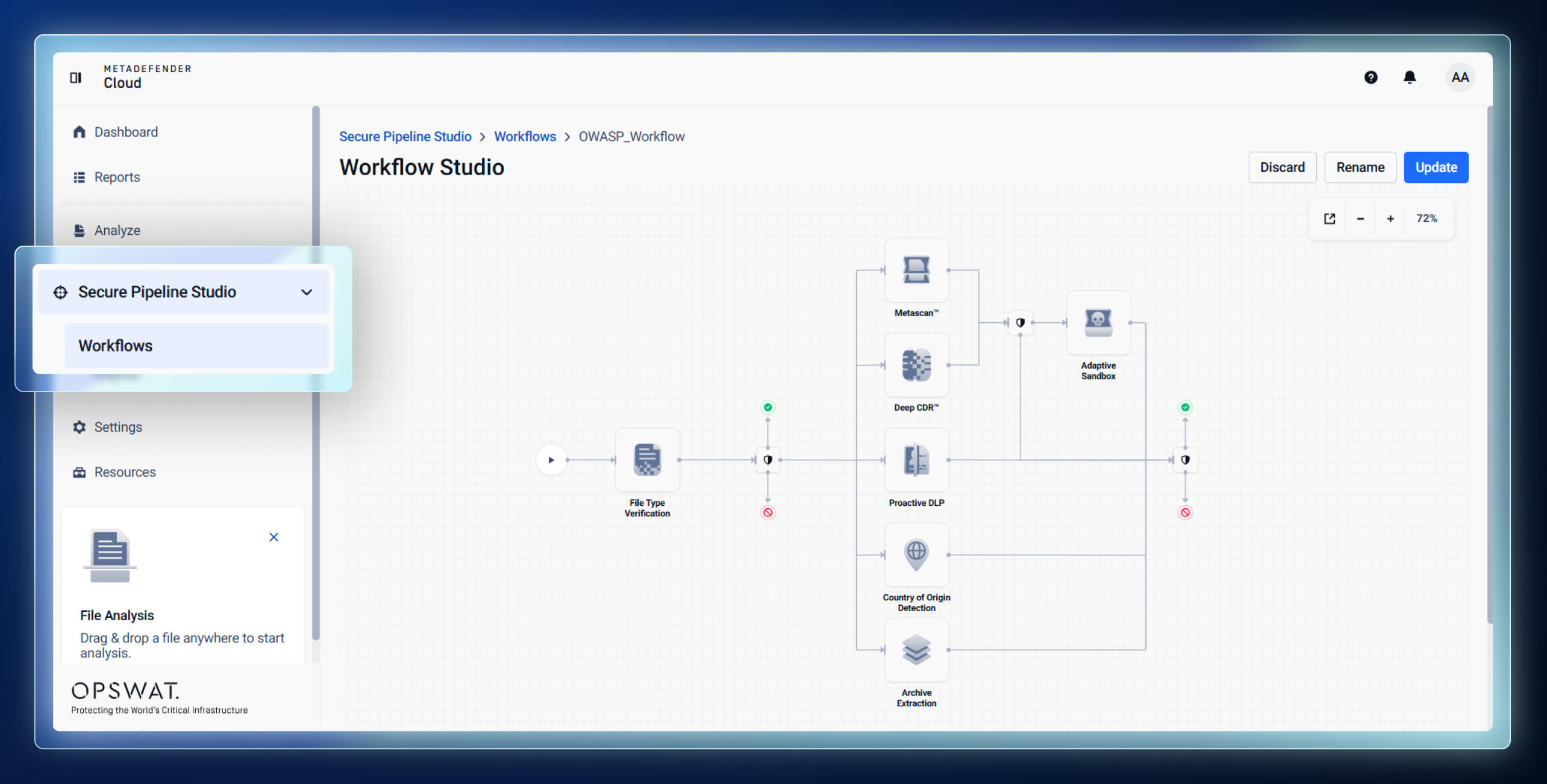Close the File Analysis card
The image size is (1547, 784).
(273, 537)
